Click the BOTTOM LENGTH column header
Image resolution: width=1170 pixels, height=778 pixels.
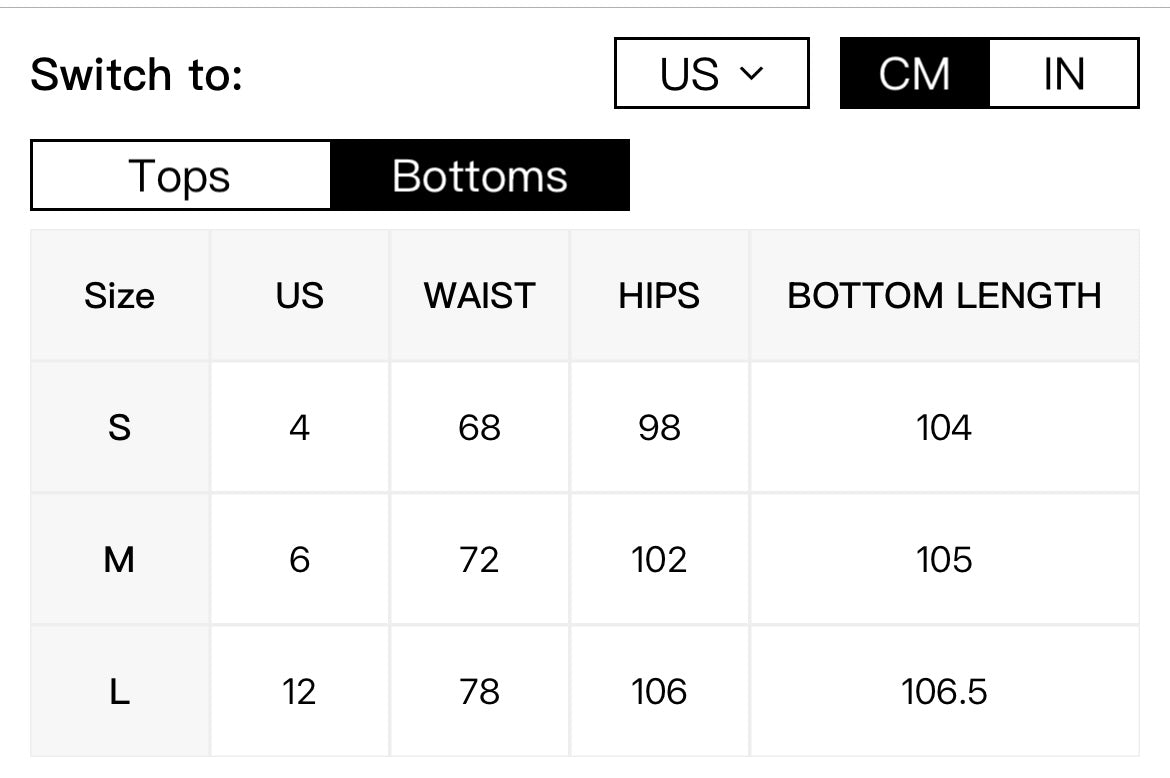pos(944,295)
